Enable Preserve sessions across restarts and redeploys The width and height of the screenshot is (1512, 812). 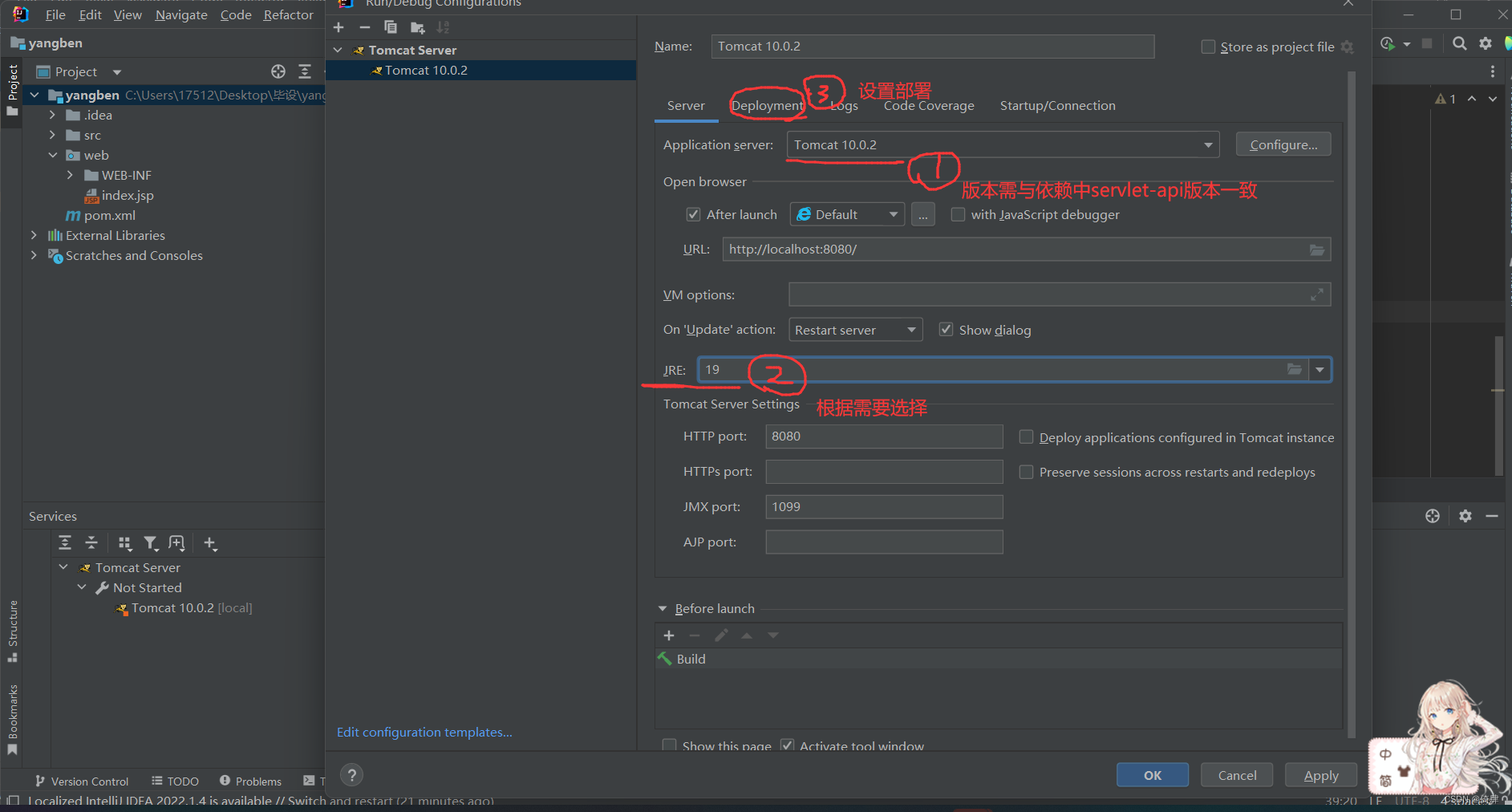1026,472
